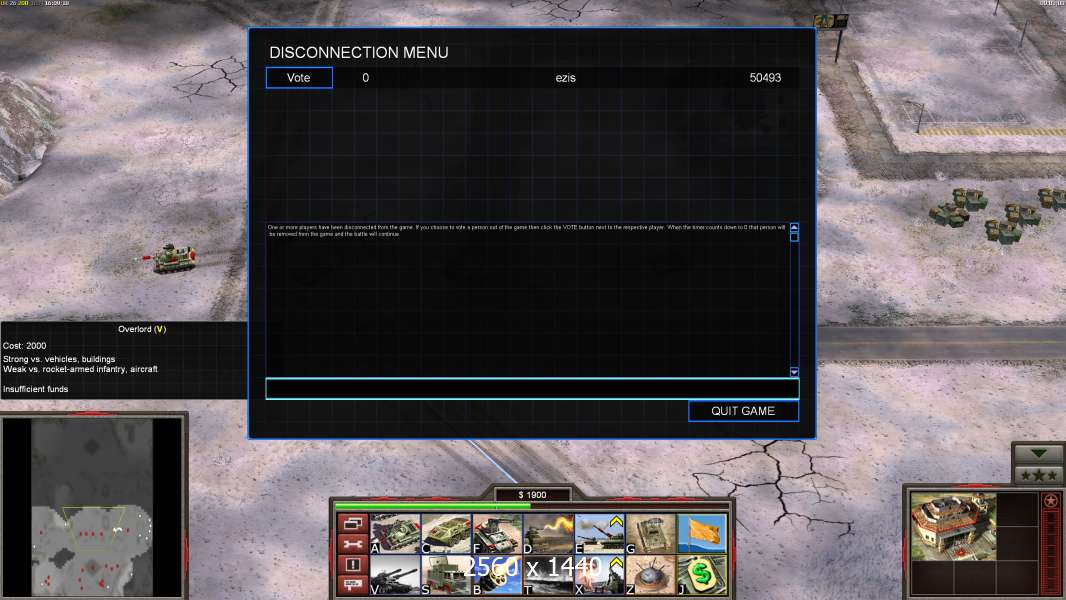
Task: Set rally point with the orange flag icon
Action: pyautogui.click(x=702, y=533)
